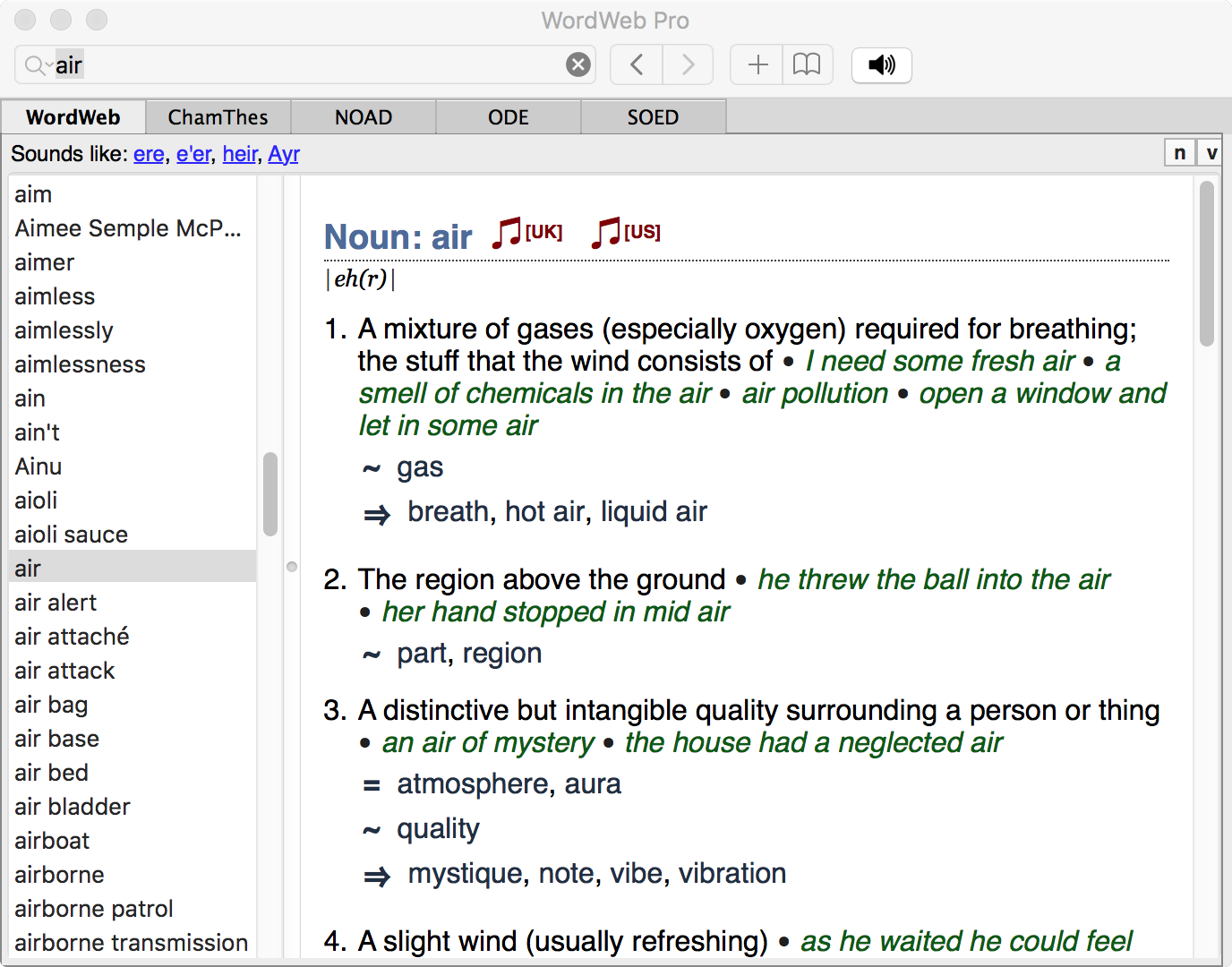
Task: Play the UK pronunciation note icon
Action: (x=506, y=232)
